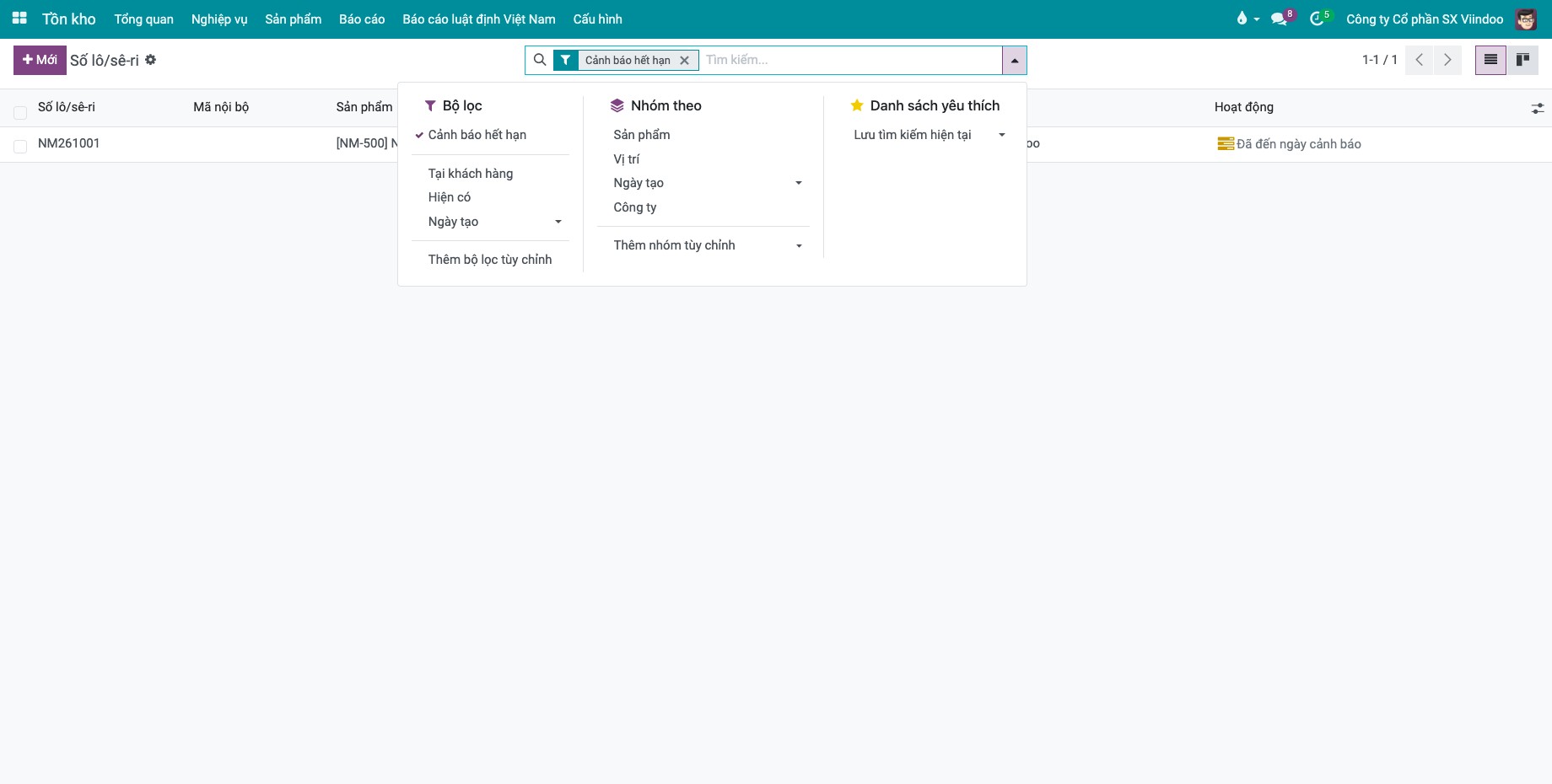Screen dimensions: 1552x784
Task: Go to the next page arrow
Action: [1447, 60]
